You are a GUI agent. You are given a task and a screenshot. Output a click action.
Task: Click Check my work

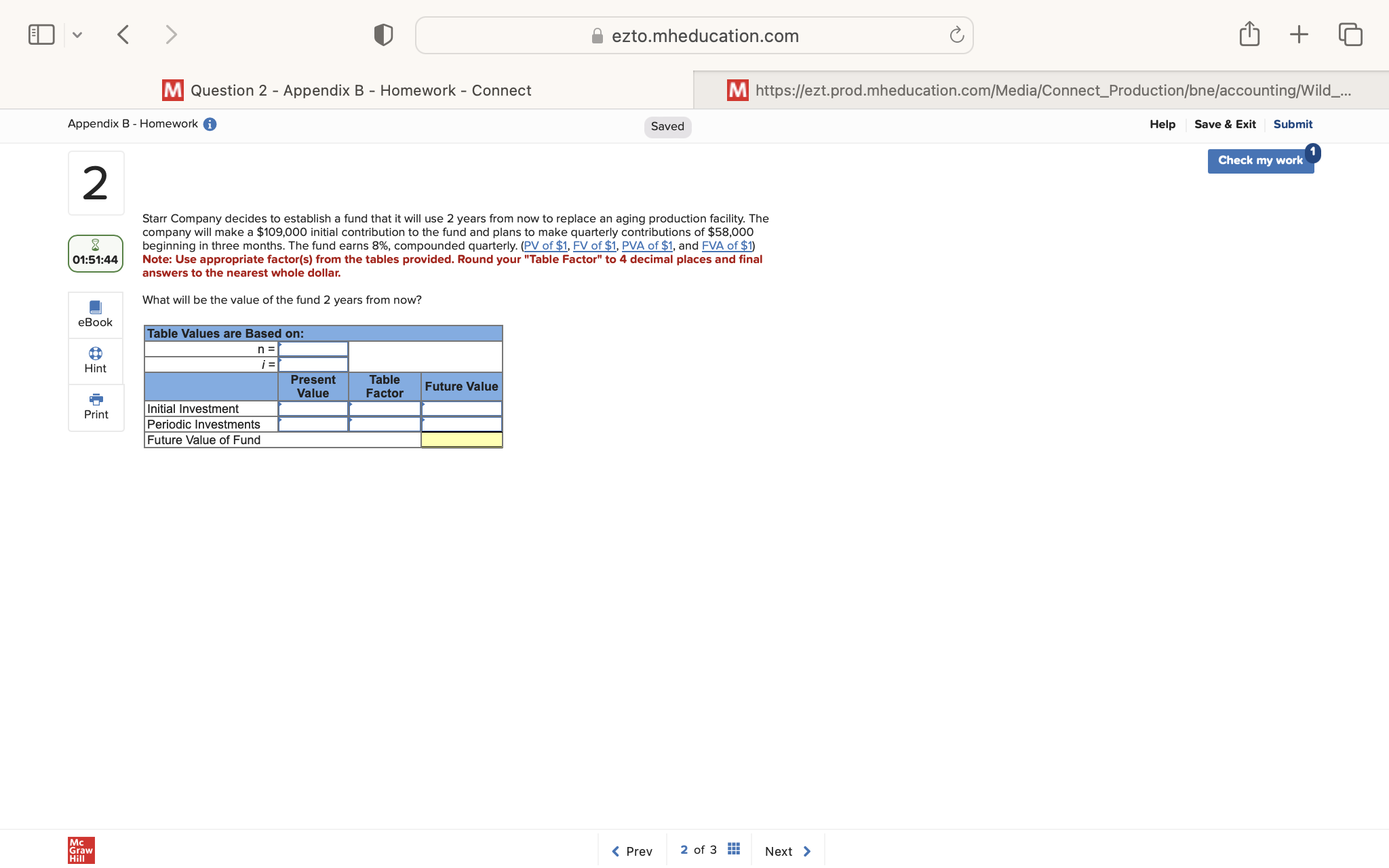[x=1260, y=160]
